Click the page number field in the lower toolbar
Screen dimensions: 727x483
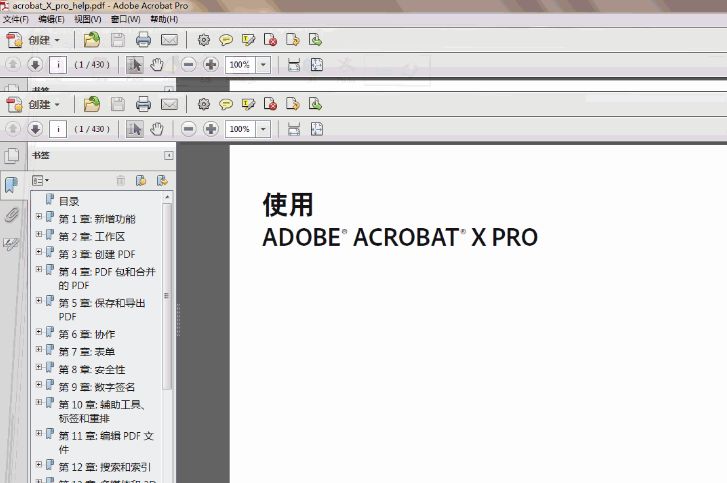[x=58, y=129]
